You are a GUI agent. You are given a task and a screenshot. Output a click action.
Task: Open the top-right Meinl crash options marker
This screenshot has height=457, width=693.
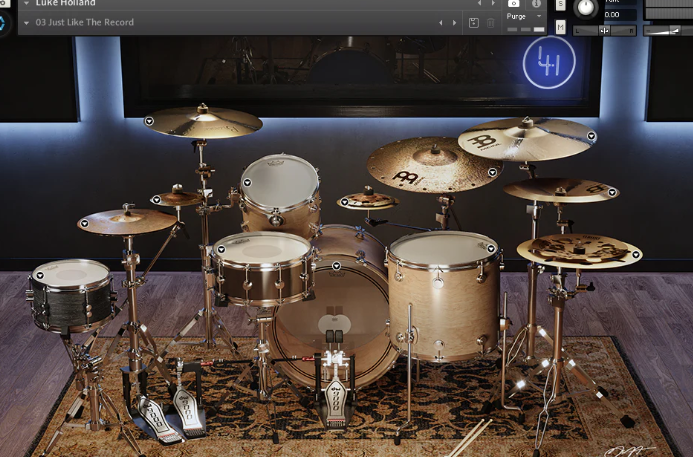point(591,136)
